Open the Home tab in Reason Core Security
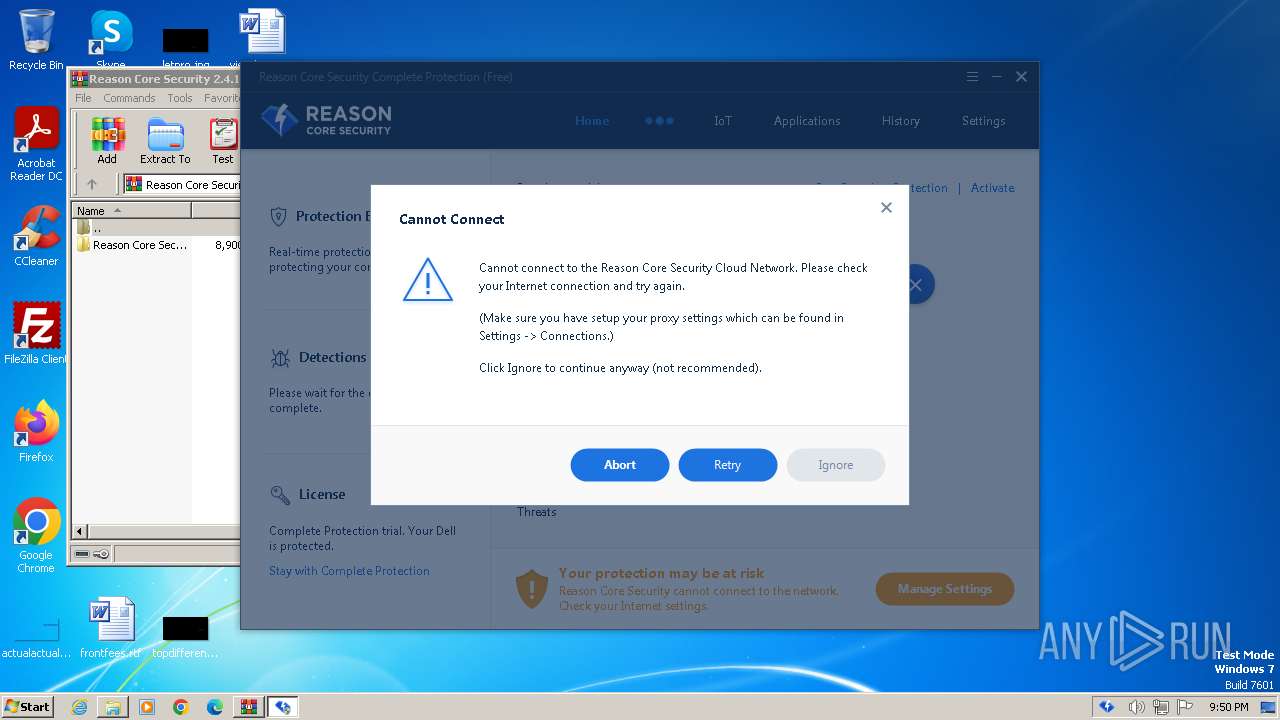The width and height of the screenshot is (1280, 720). (x=592, y=121)
